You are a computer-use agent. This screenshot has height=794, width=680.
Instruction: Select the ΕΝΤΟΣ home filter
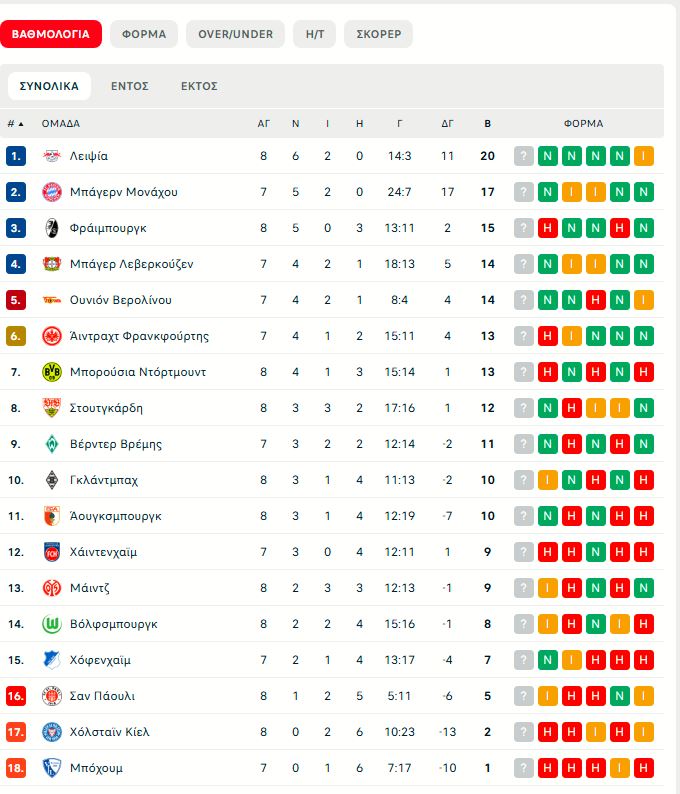130,86
